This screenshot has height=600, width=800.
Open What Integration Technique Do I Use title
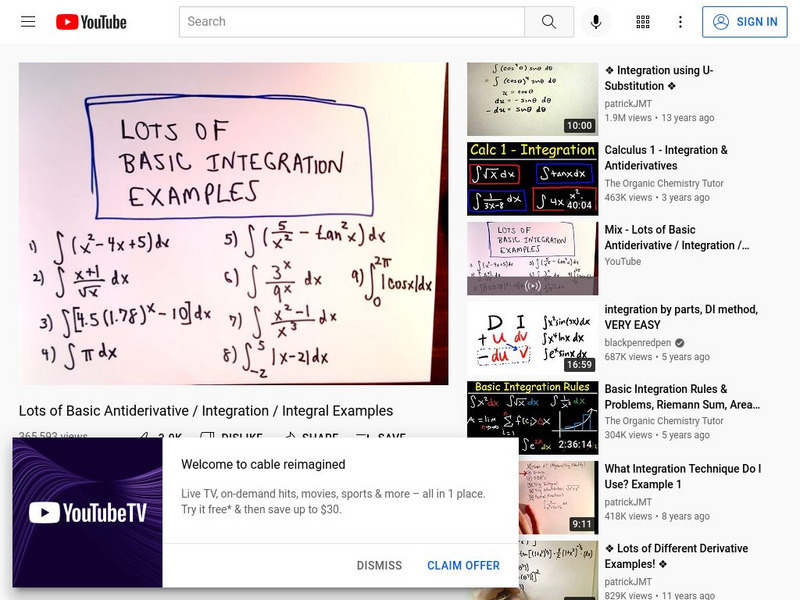coord(683,476)
